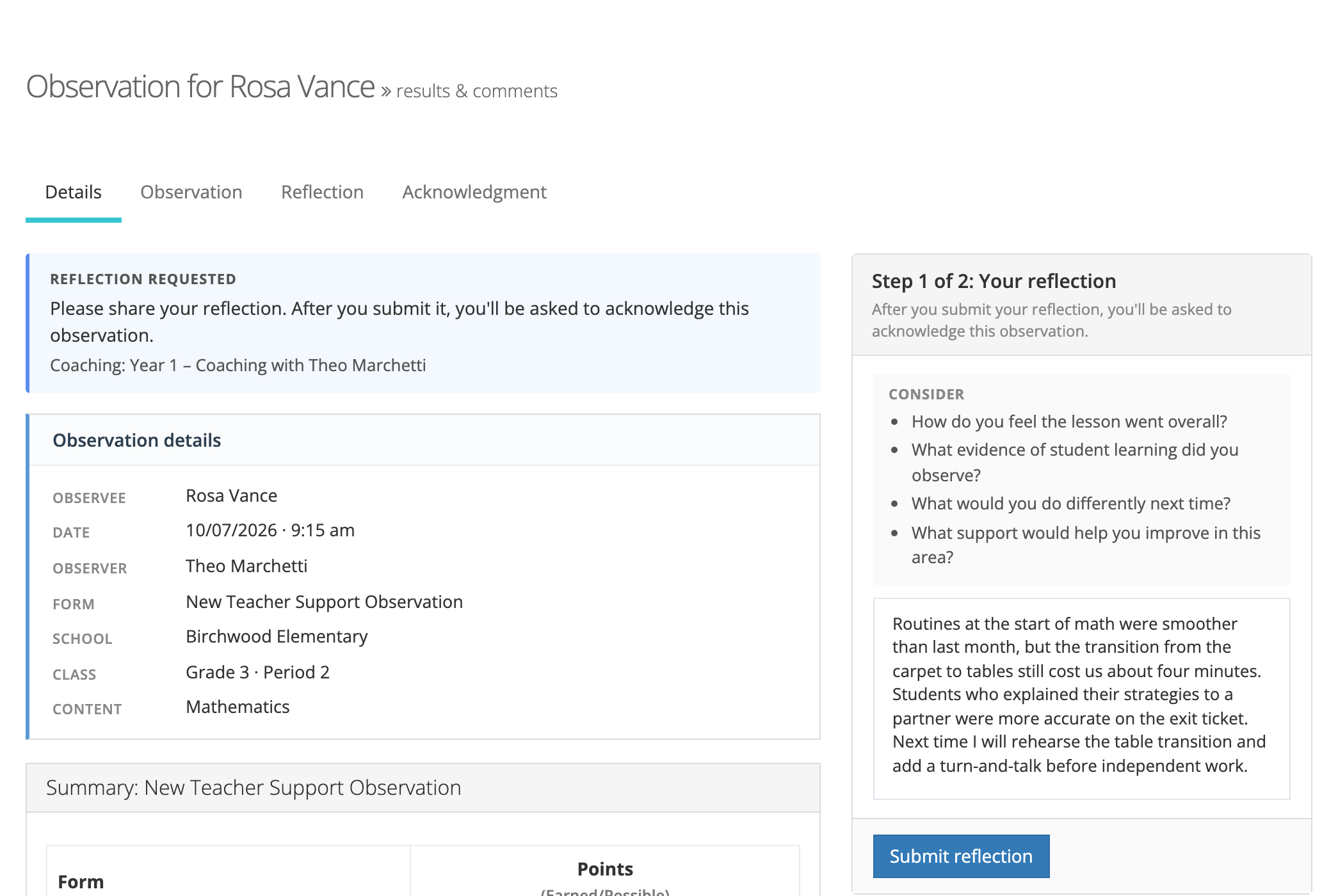This screenshot has width=1338, height=896.
Task: Click the 'DATE' field label
Action: [x=71, y=532]
